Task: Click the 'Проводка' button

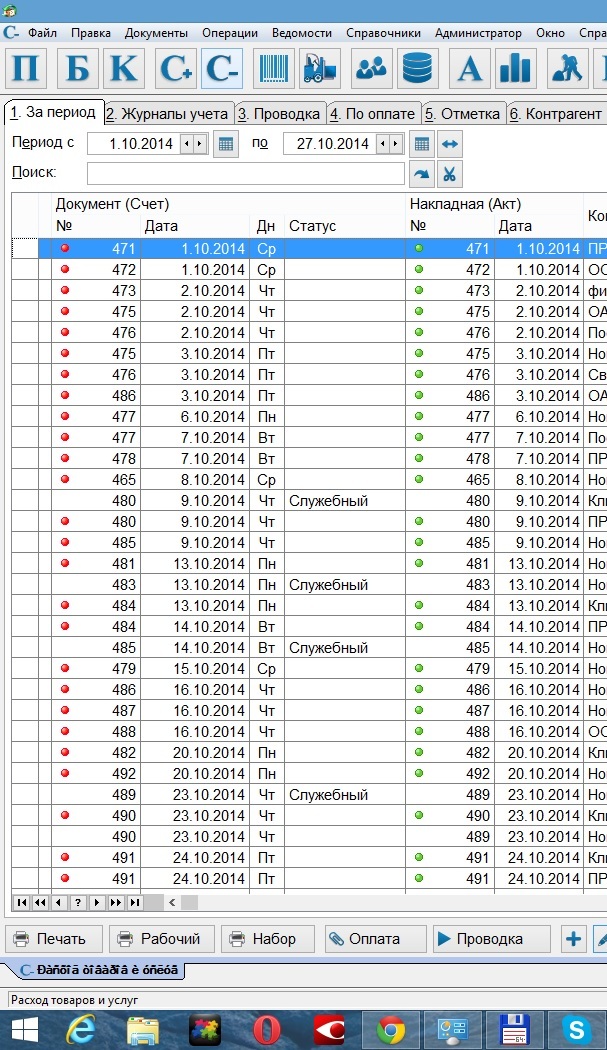Action: 491,939
